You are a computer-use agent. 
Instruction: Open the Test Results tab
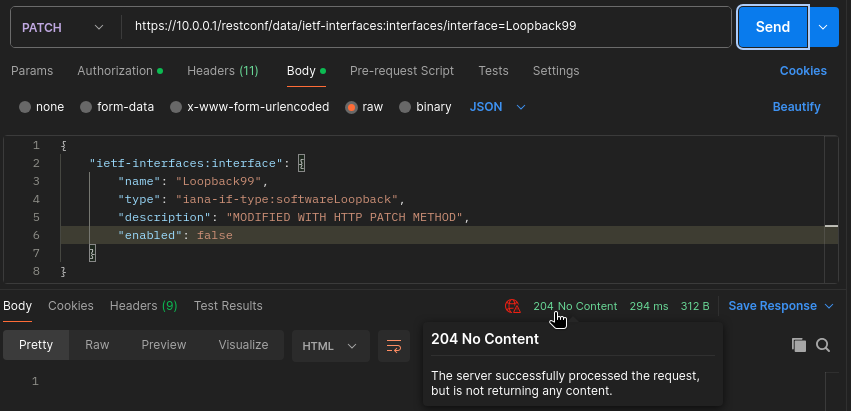pos(228,306)
